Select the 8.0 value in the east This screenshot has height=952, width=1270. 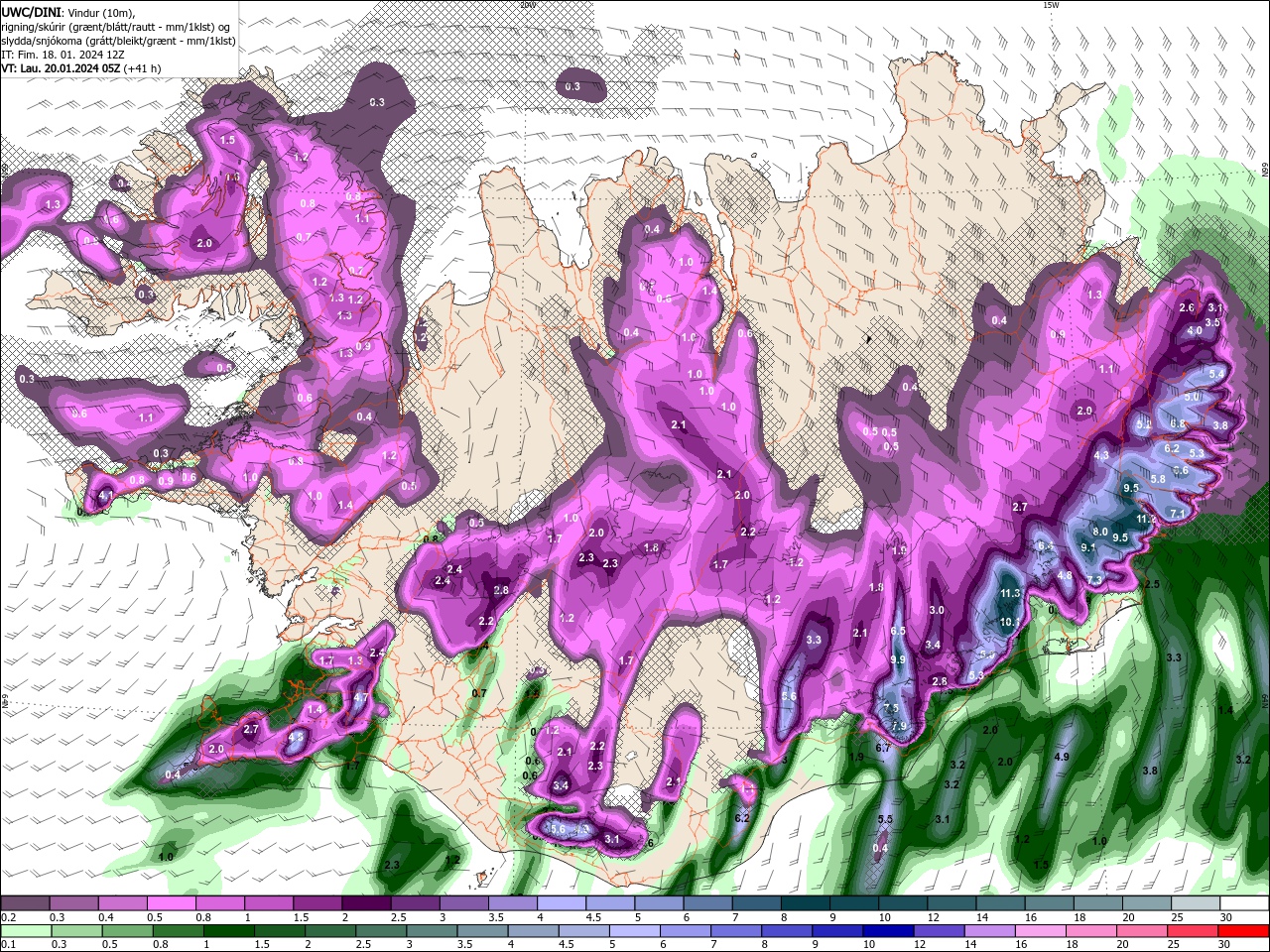click(x=1100, y=531)
